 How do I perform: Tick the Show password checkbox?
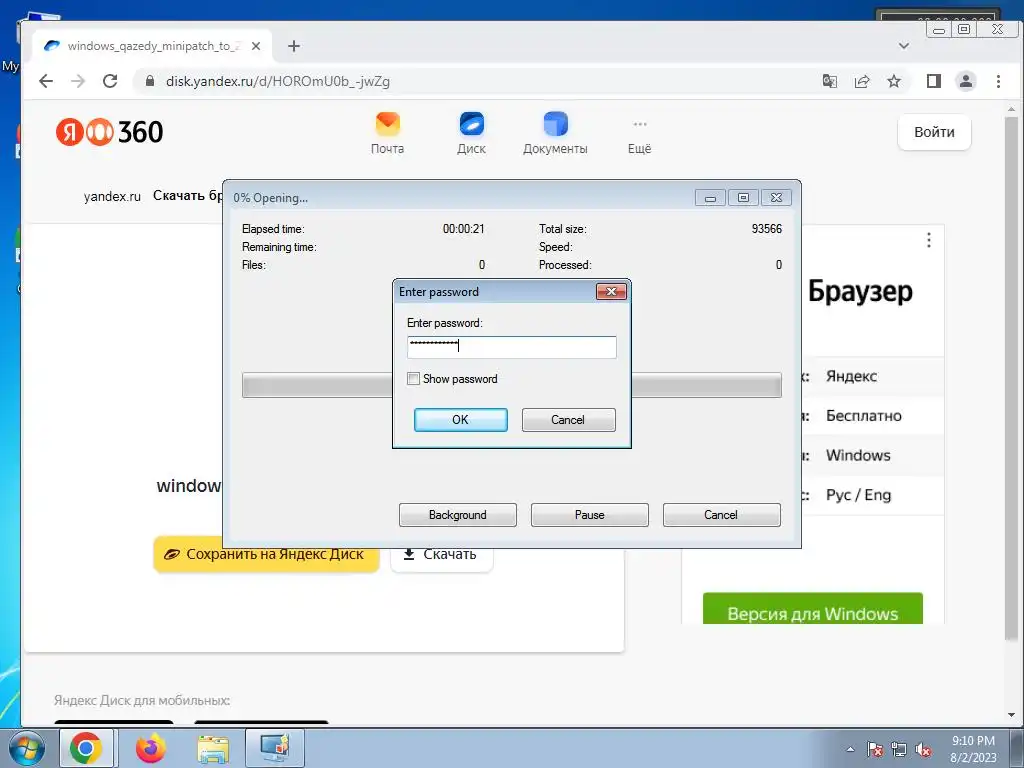pyautogui.click(x=413, y=379)
